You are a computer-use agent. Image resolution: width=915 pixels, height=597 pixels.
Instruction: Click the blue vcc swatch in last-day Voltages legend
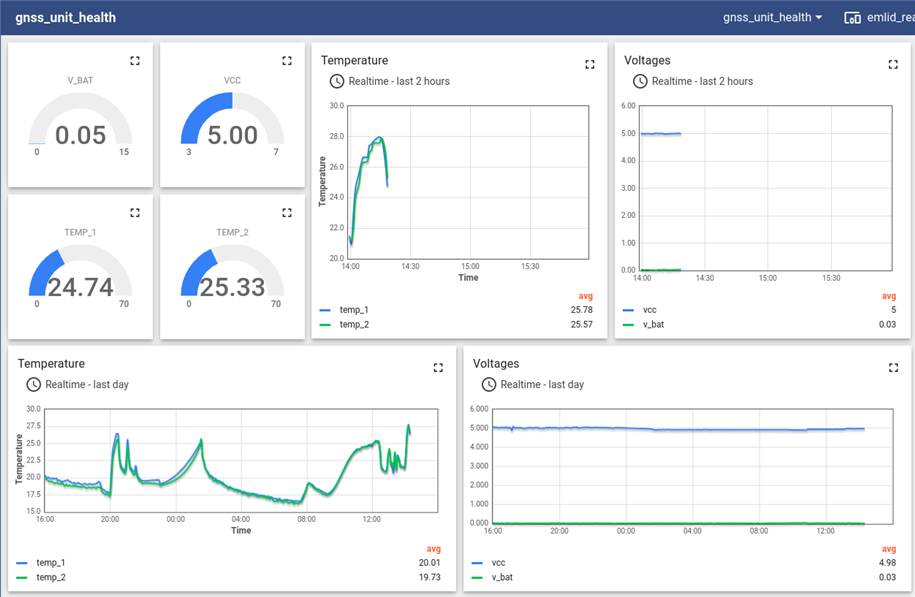point(479,563)
